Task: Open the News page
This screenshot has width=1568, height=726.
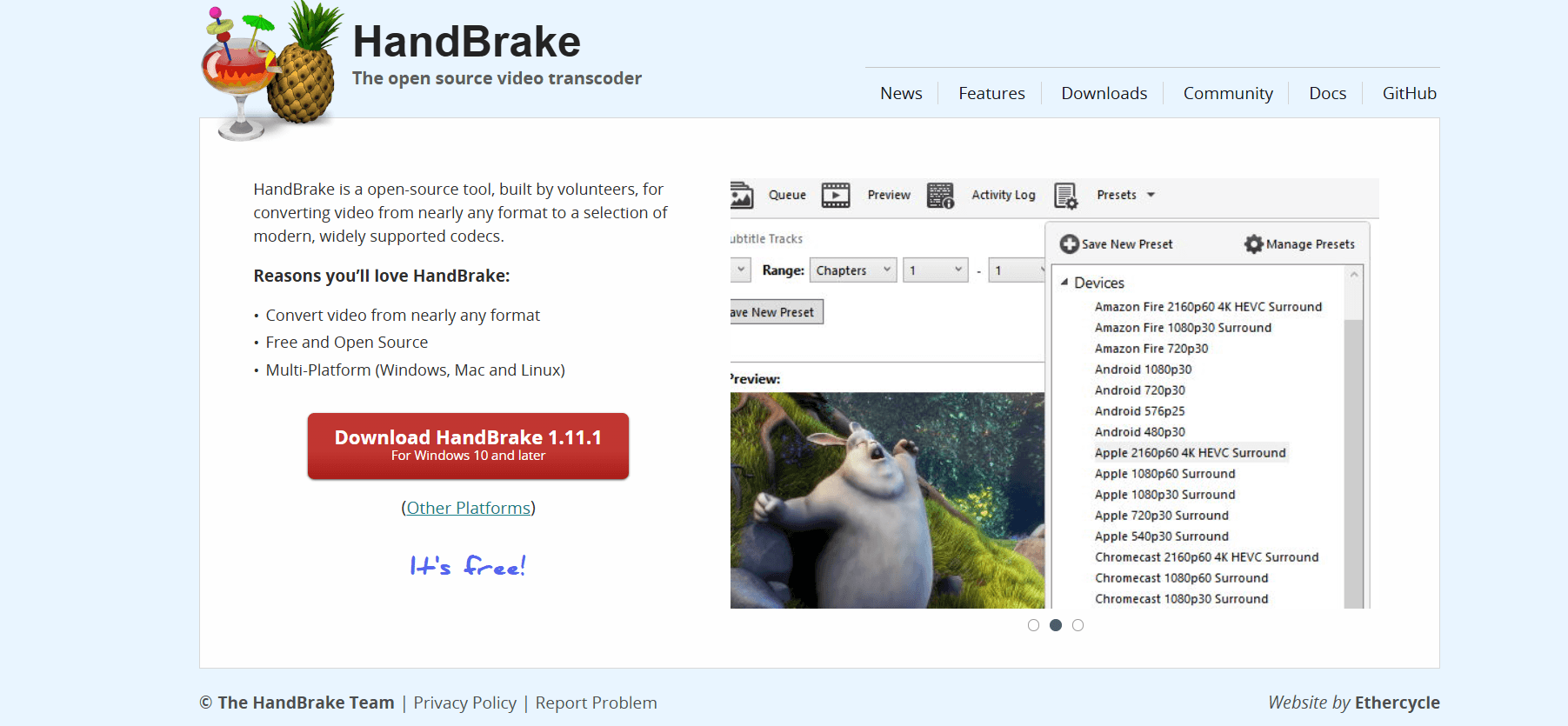Action: click(x=901, y=93)
